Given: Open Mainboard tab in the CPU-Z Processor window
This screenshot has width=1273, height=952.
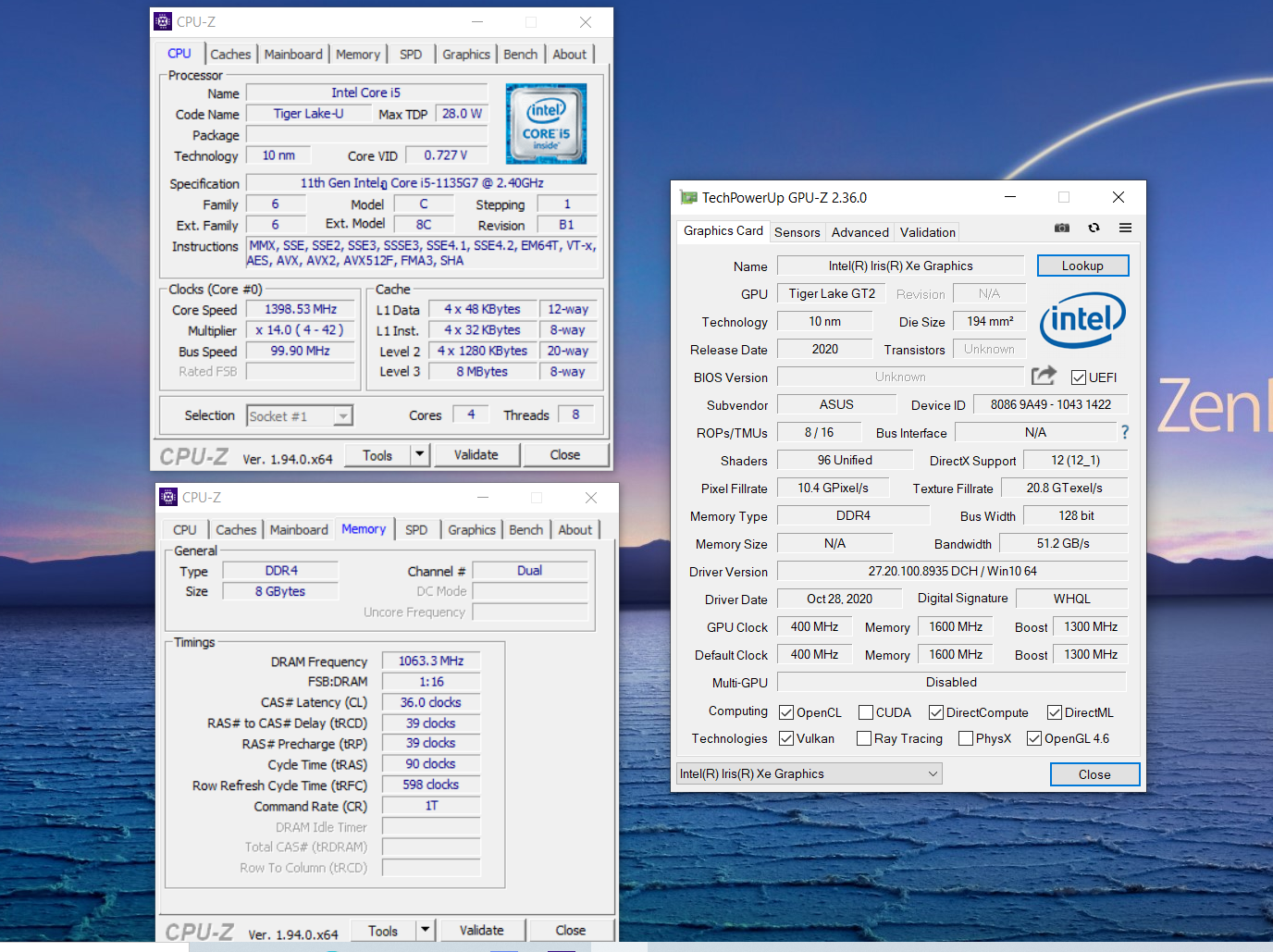Looking at the screenshot, I should [293, 55].
